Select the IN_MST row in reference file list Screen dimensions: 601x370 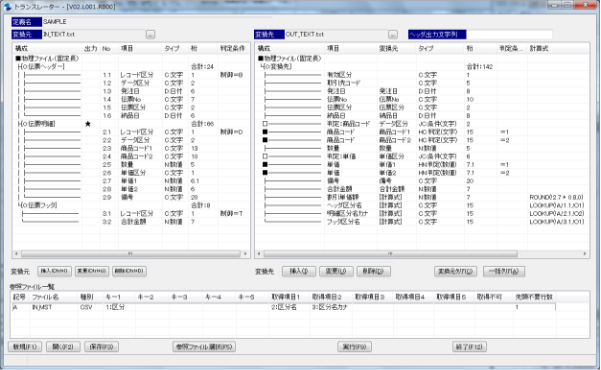tap(284, 307)
